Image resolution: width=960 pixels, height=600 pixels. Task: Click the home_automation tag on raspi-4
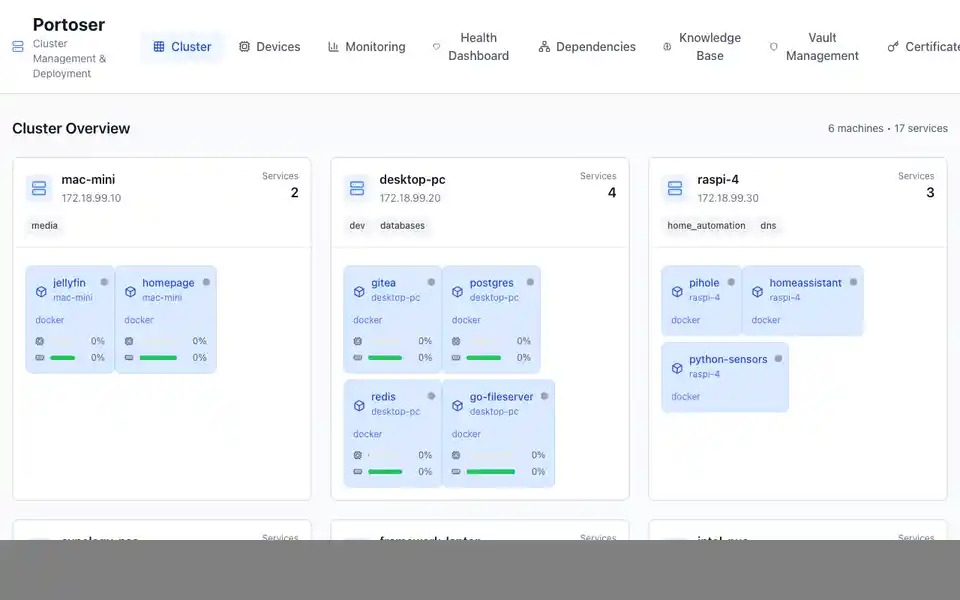(707, 225)
